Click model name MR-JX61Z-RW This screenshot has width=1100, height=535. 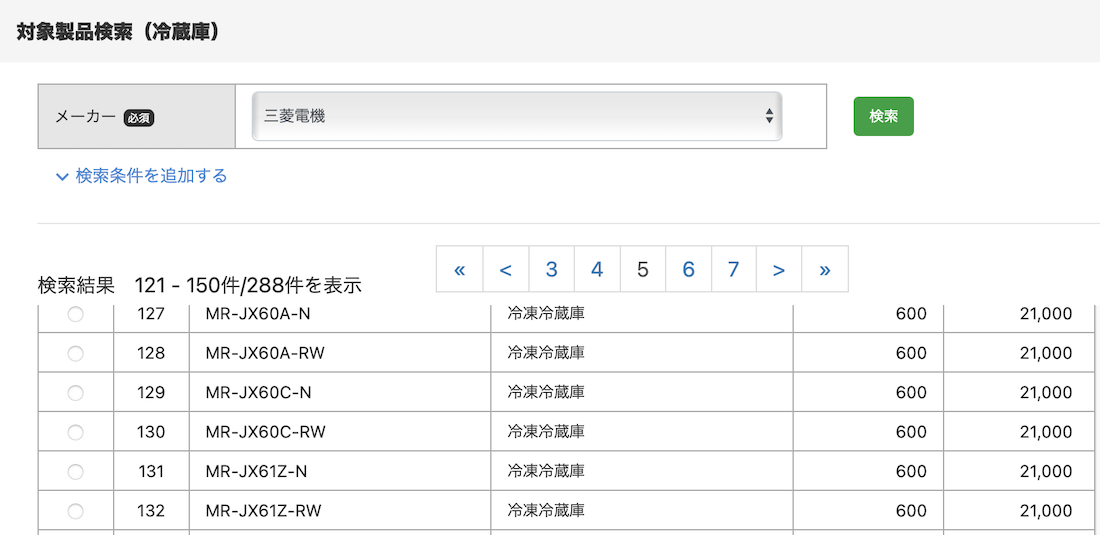(x=264, y=510)
